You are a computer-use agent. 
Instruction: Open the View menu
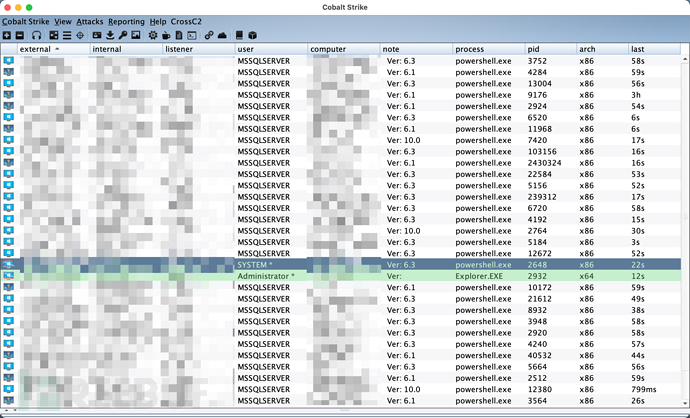63,22
